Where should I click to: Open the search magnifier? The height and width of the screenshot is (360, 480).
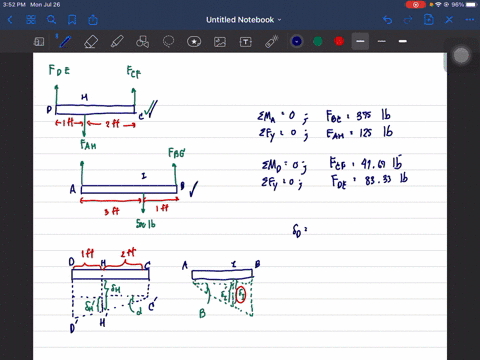point(51,20)
